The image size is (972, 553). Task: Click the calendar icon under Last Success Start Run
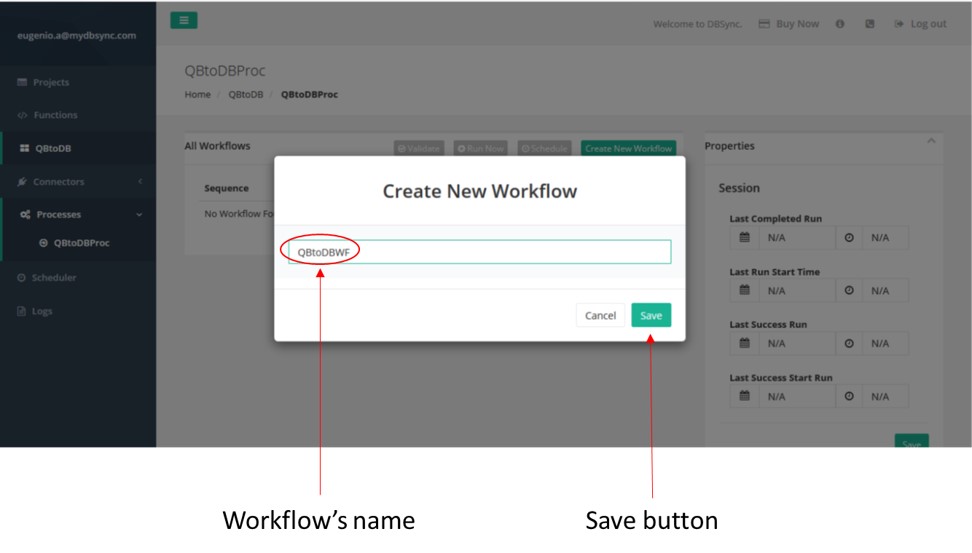pyautogui.click(x=744, y=397)
